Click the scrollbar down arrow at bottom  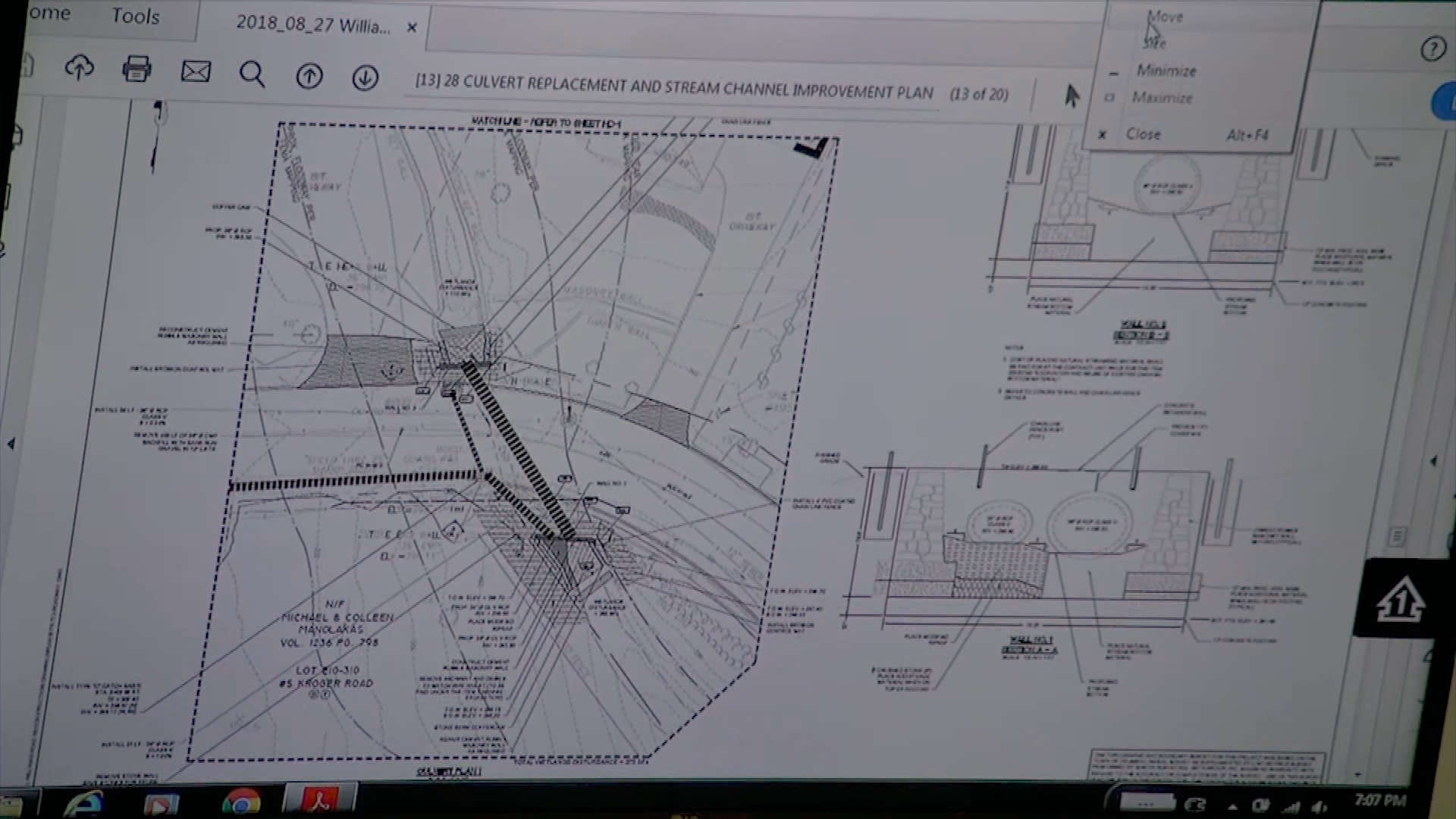[x=1357, y=775]
